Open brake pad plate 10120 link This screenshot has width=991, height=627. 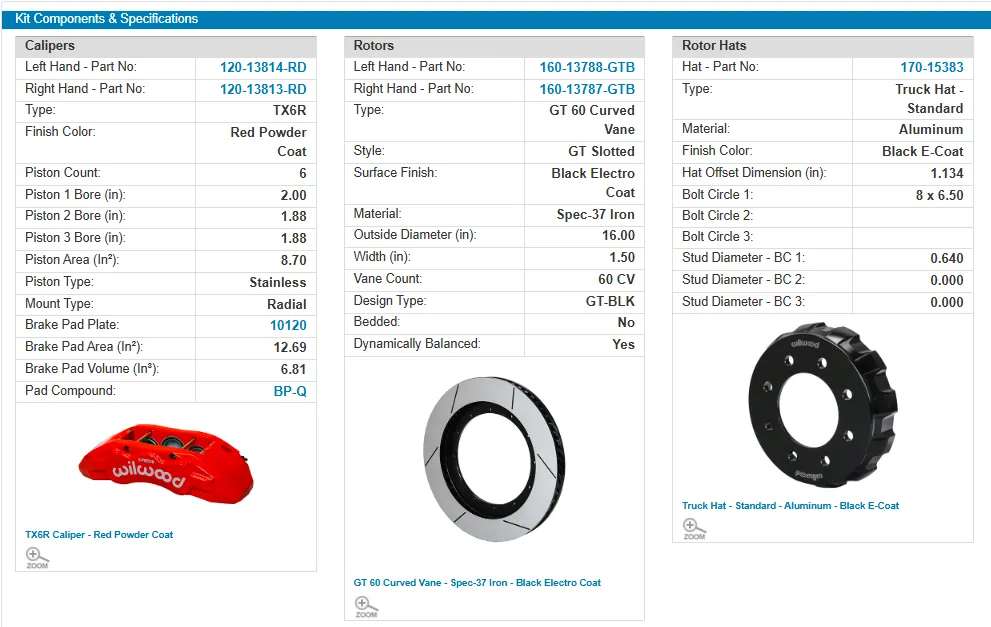288,326
